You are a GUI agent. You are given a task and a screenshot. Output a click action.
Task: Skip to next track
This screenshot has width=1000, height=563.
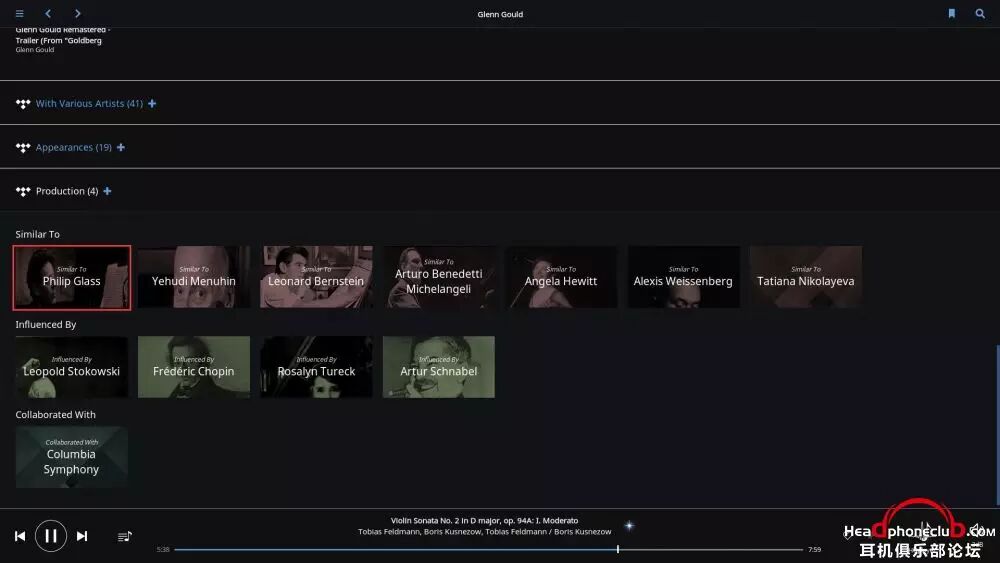(82, 536)
